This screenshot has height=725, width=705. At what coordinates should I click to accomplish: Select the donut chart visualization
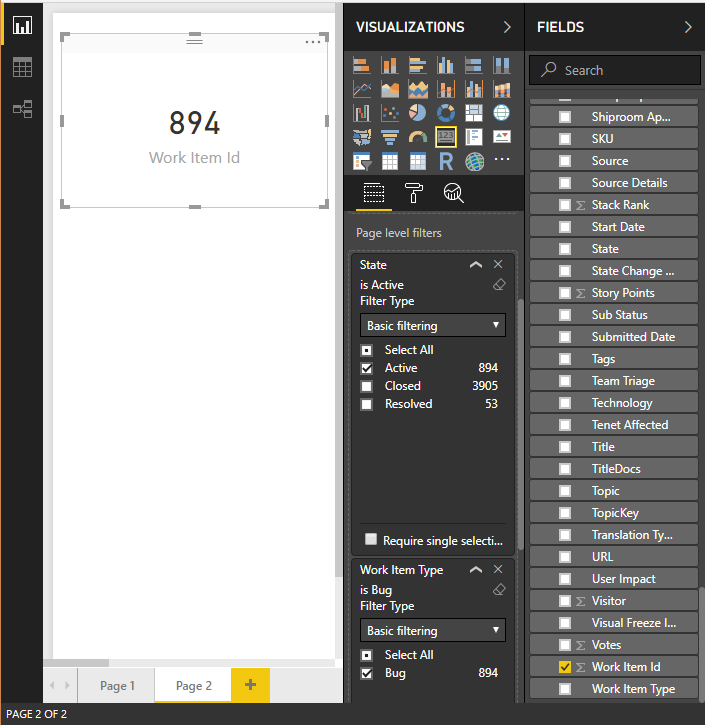coord(446,113)
